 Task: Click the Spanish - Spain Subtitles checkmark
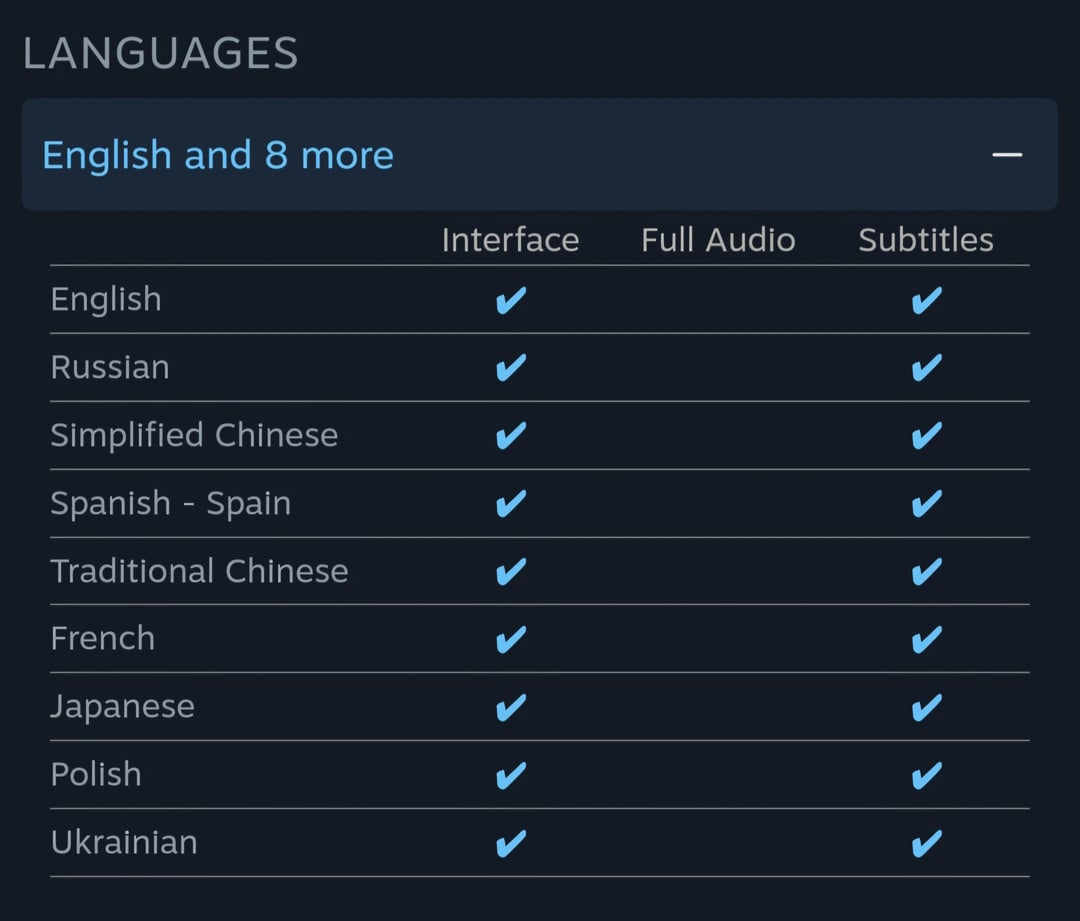(926, 503)
